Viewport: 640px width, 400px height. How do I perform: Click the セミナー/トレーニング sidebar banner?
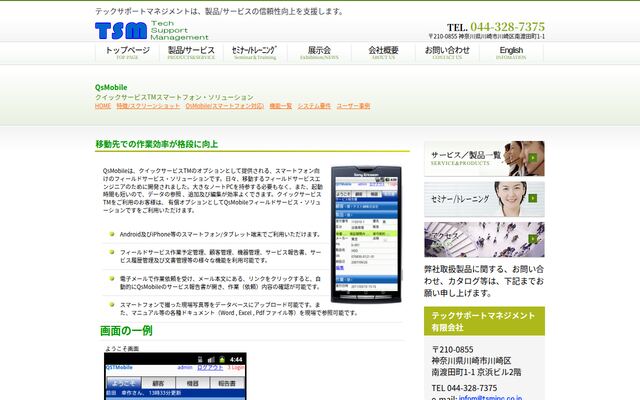point(484,199)
